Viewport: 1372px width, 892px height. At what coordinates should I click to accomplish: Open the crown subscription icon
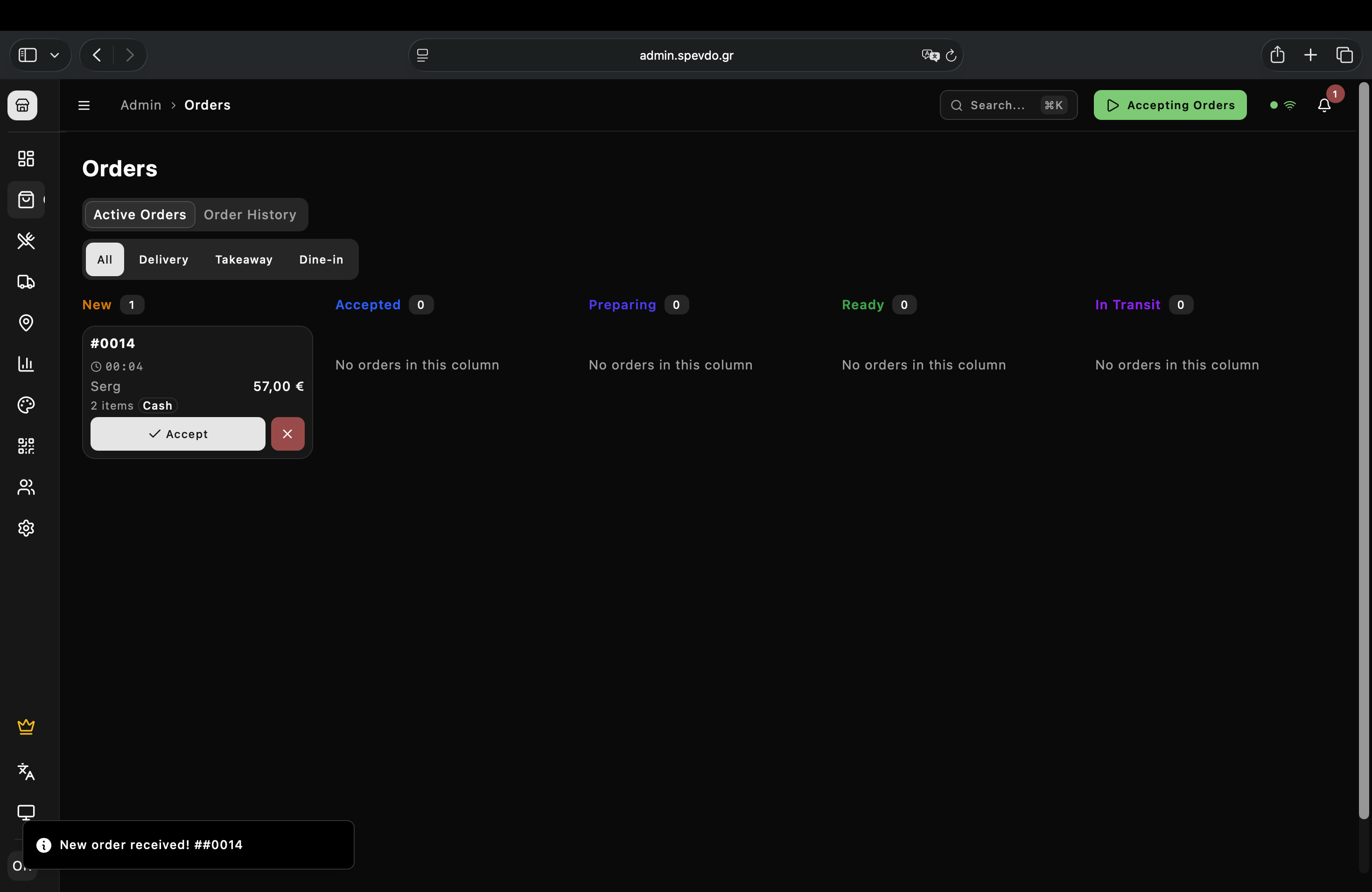tap(26, 726)
